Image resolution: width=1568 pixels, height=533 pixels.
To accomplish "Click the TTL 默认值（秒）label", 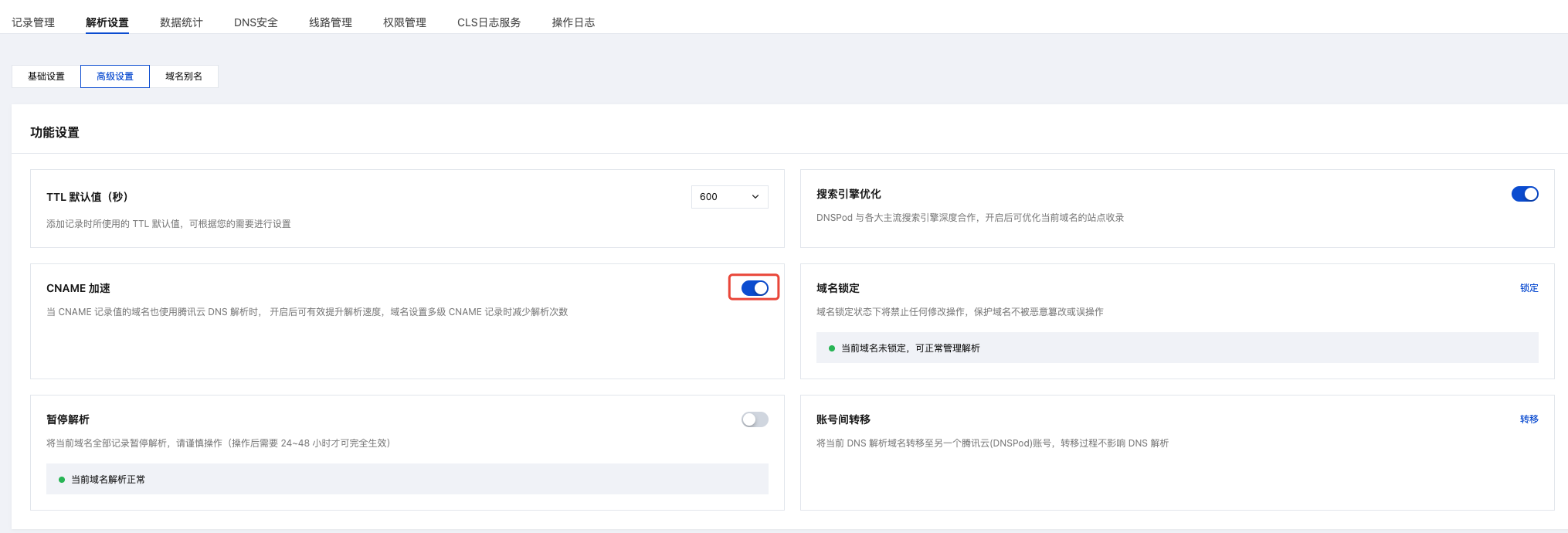I will (x=87, y=197).
